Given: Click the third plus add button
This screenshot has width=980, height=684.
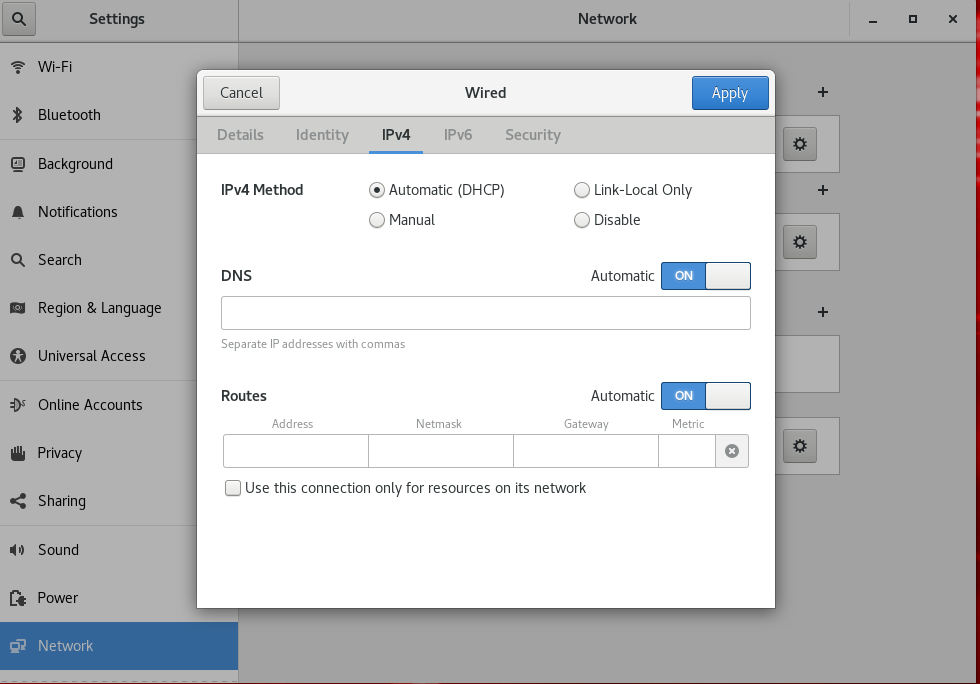Looking at the screenshot, I should [x=822, y=312].
